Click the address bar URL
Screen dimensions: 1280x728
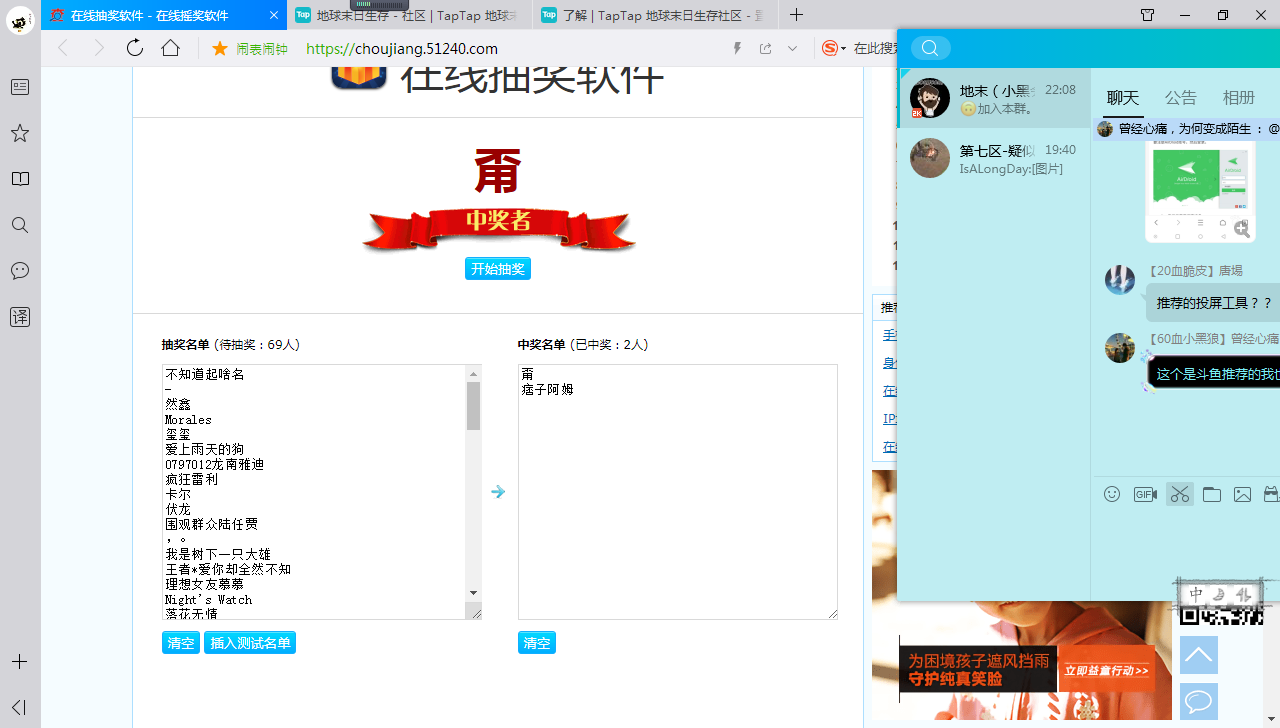pos(402,48)
